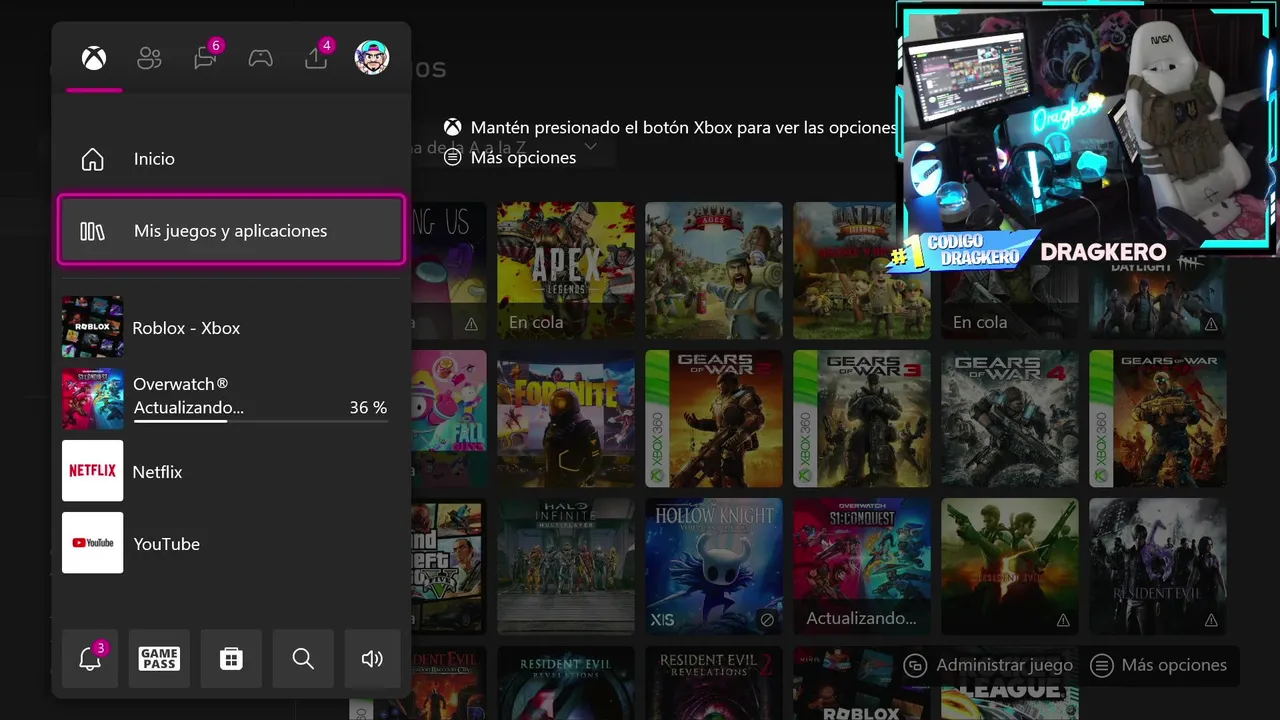Select the Roblox tile in bottom row
This screenshot has width=1280, height=720.
pyautogui.click(x=862, y=683)
